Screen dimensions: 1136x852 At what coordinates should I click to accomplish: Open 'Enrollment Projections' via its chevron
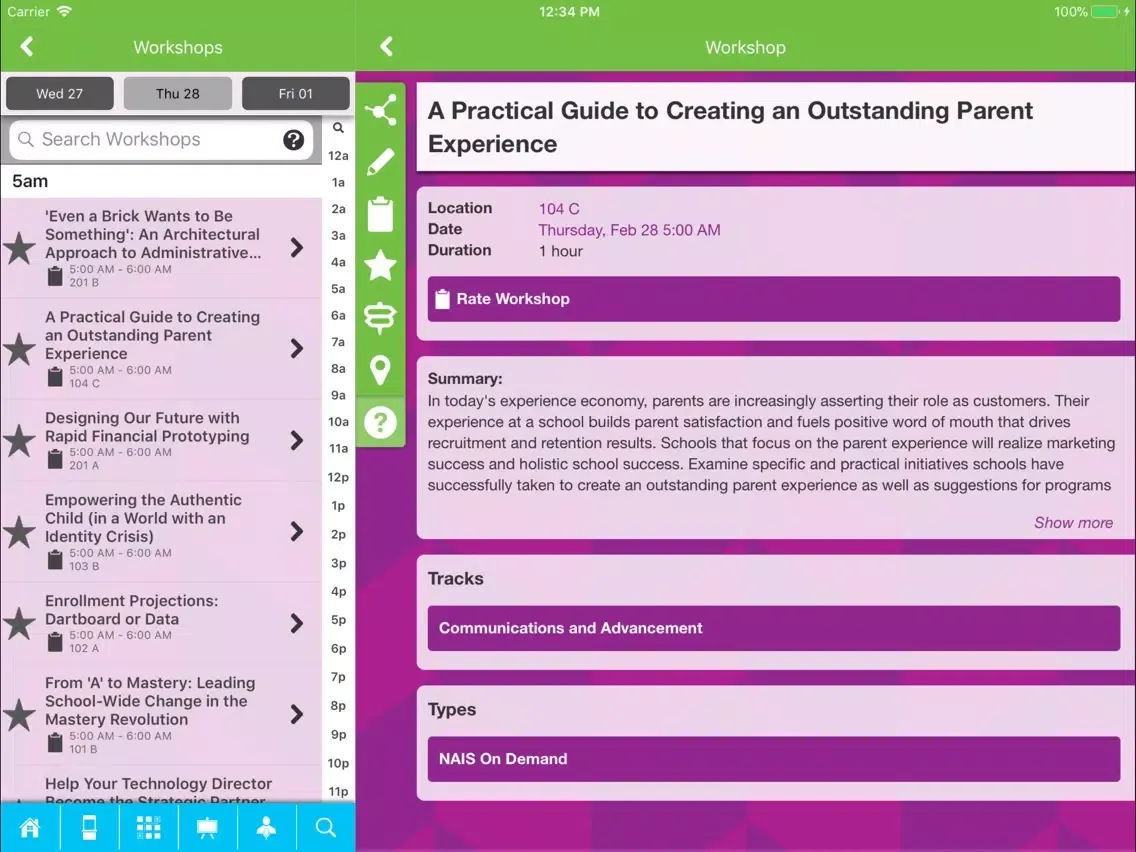297,623
